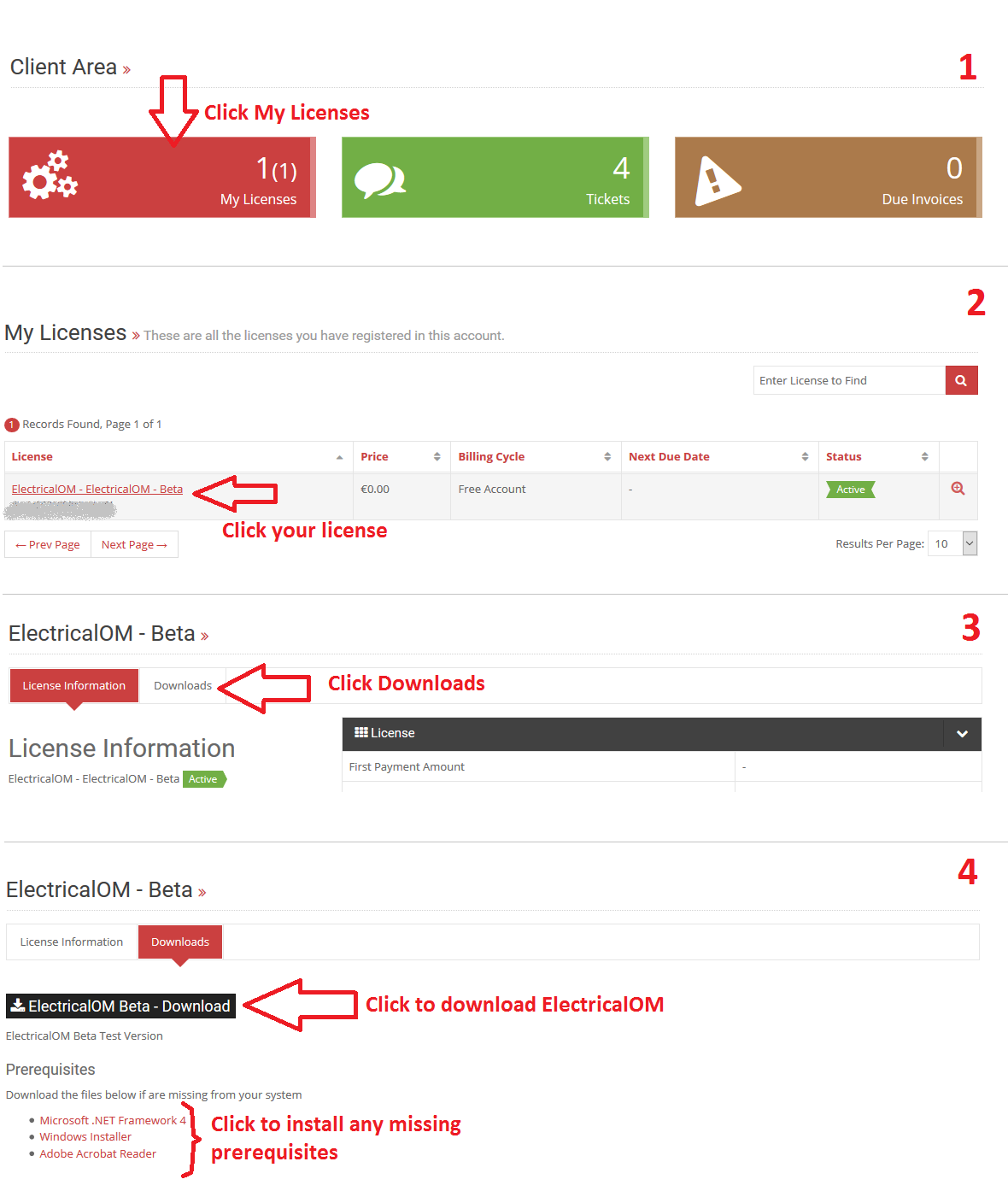Click the grid icon in License panel header
The width and height of the screenshot is (1008, 1191).
coord(361,732)
